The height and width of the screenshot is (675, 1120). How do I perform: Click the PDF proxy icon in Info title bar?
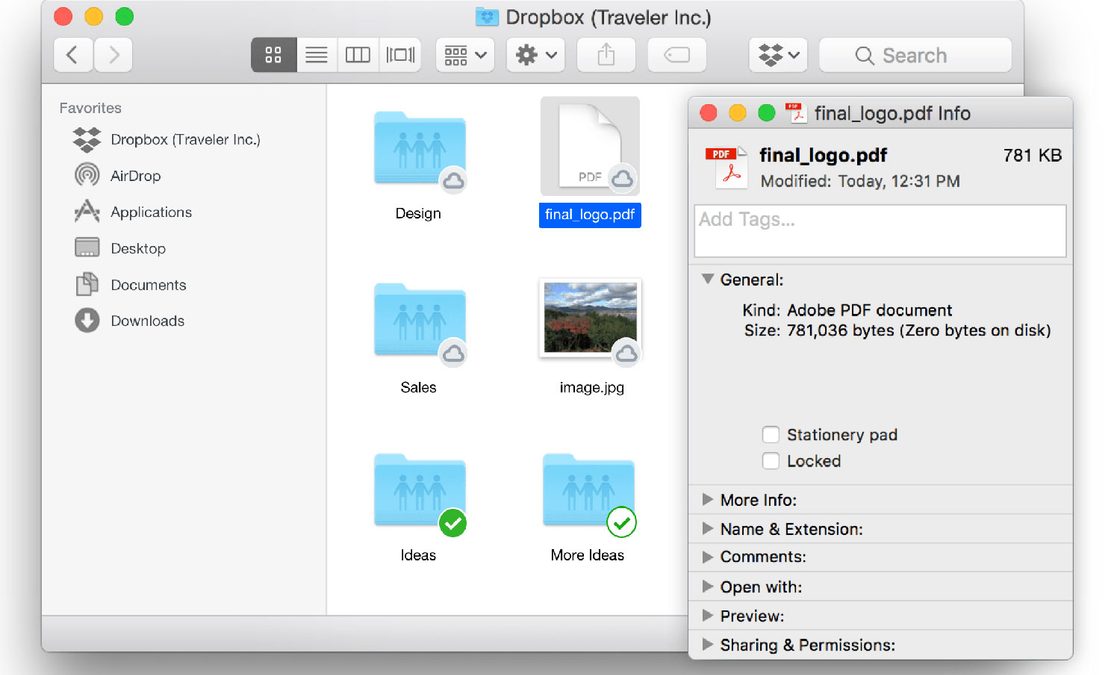795,113
